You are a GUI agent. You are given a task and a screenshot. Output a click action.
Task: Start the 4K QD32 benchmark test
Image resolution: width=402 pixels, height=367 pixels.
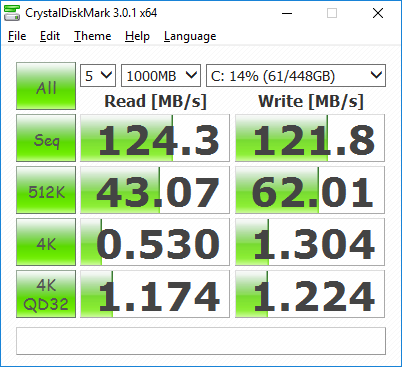[46, 294]
